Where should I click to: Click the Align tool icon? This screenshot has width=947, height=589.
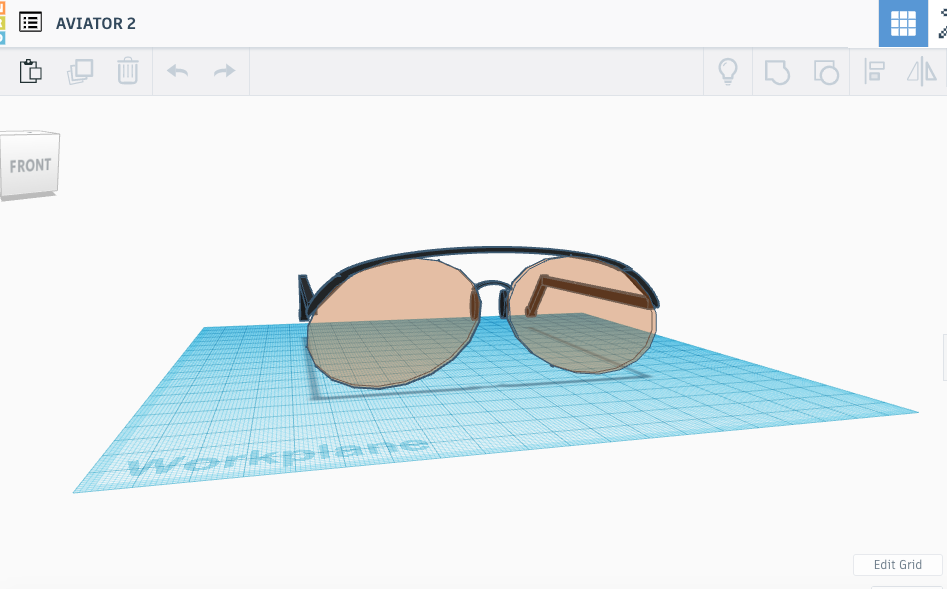(x=874, y=72)
